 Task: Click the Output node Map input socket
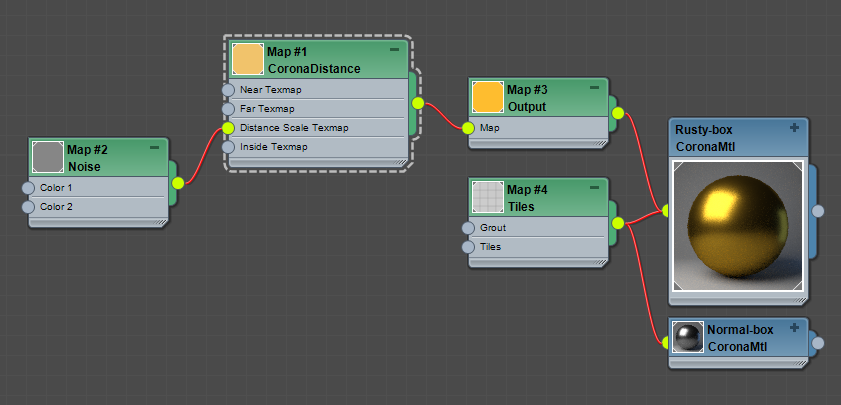tap(468, 128)
